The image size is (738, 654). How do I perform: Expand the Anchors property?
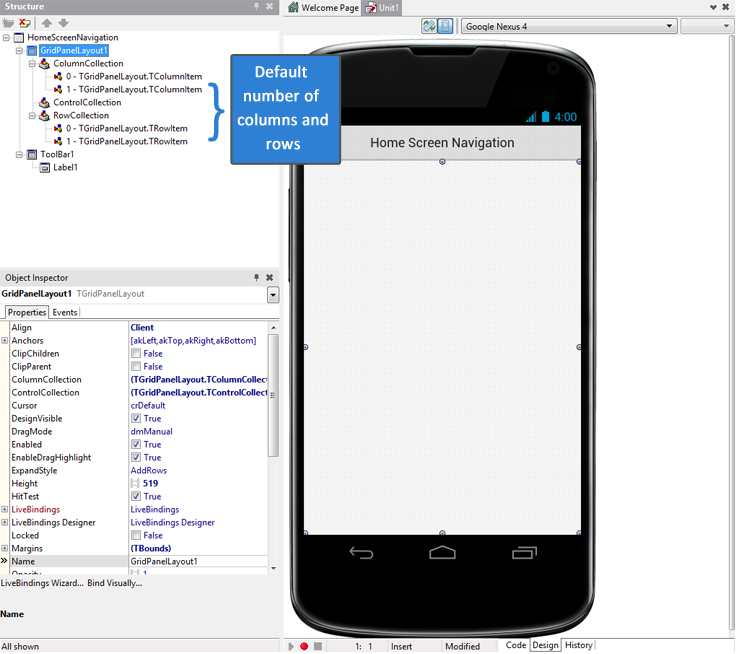5,341
